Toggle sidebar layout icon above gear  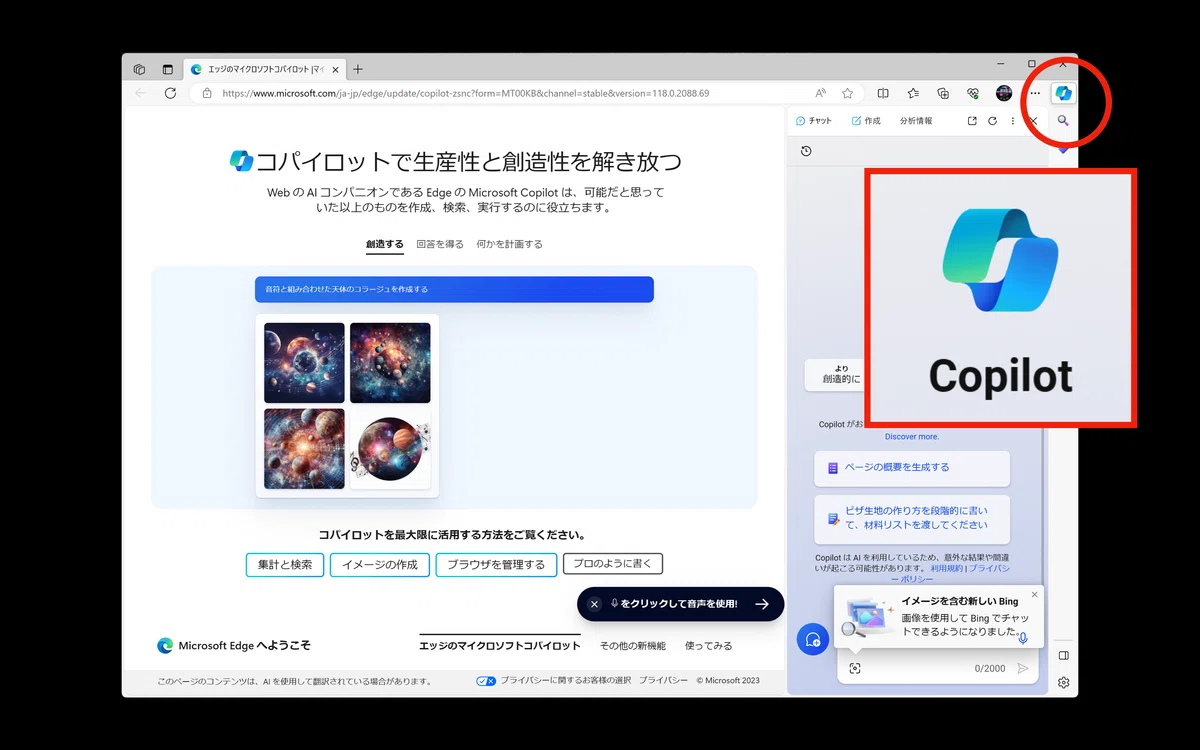tap(1063, 656)
